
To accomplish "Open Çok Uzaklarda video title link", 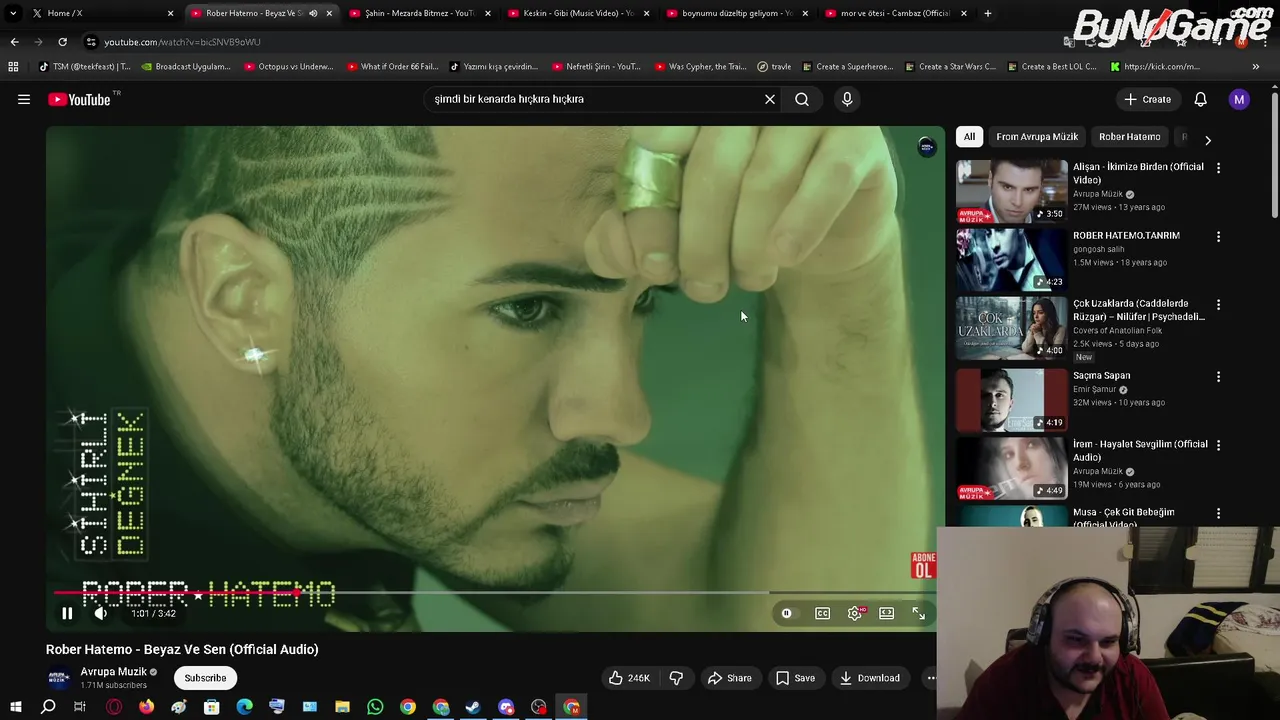I will click(1139, 310).
